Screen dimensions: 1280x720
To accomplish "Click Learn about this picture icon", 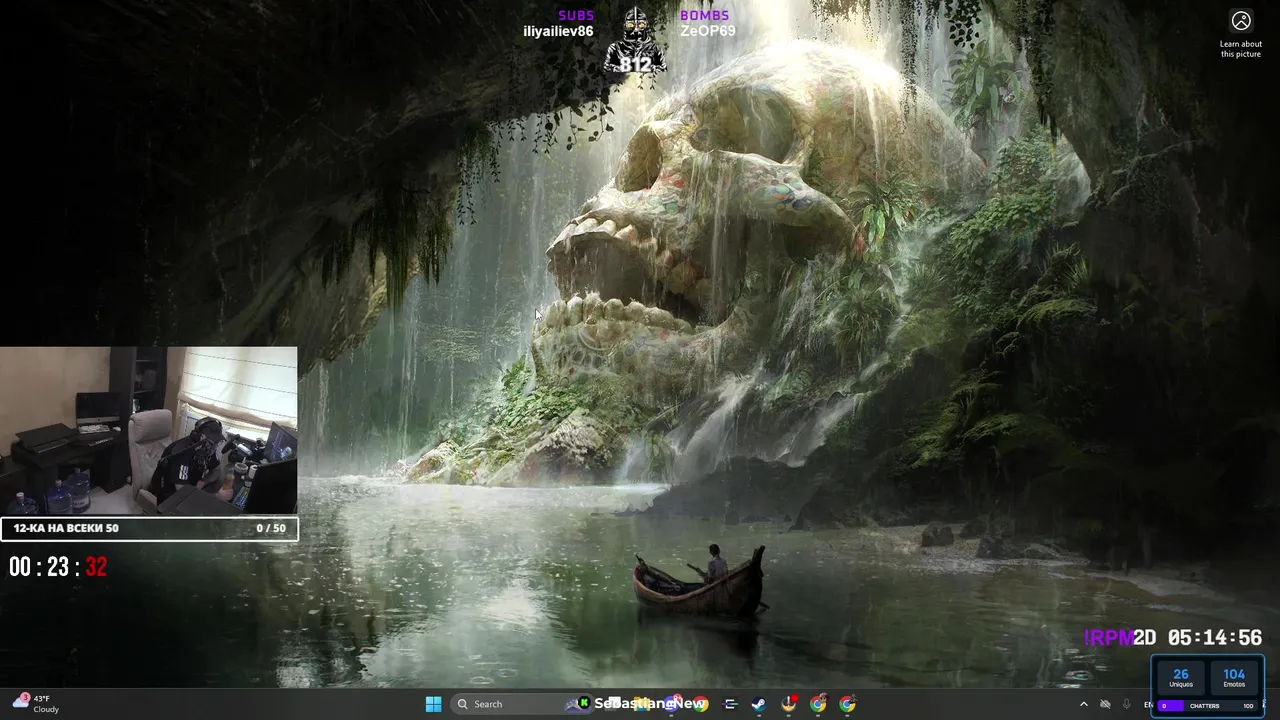I will click(x=1241, y=21).
